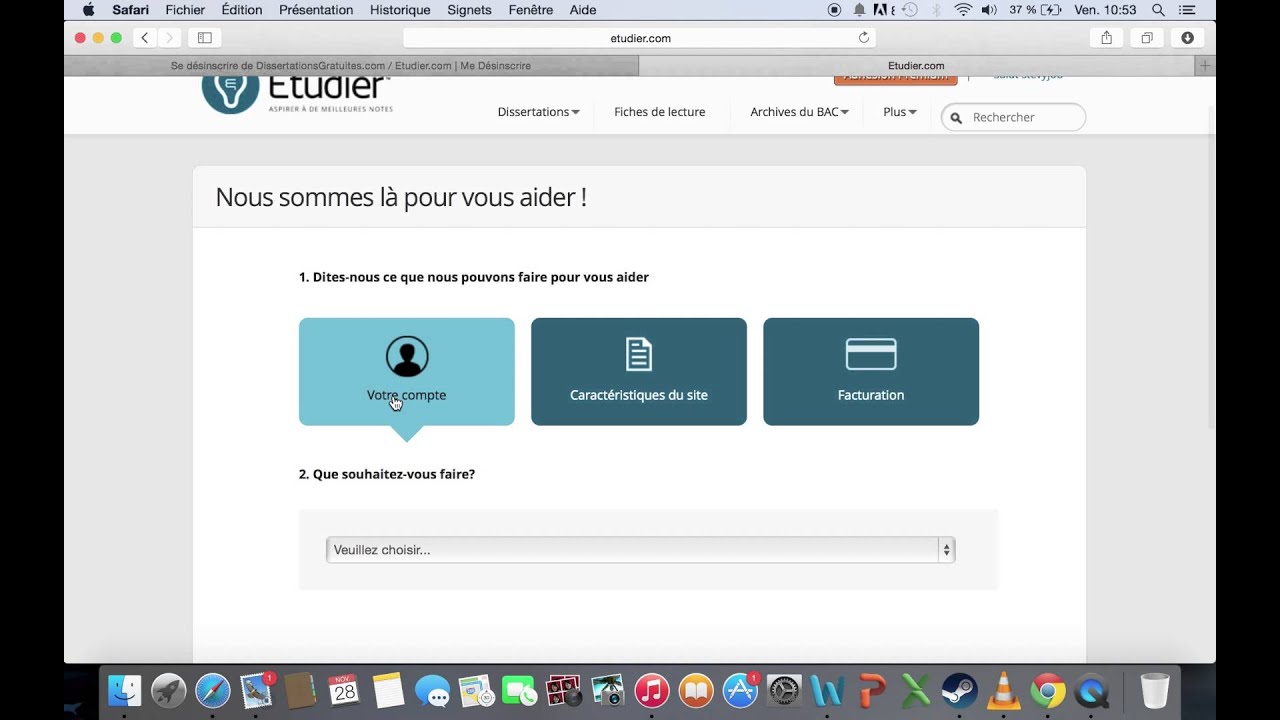Open Fiches de lecture link
Image resolution: width=1280 pixels, height=720 pixels.
[660, 112]
